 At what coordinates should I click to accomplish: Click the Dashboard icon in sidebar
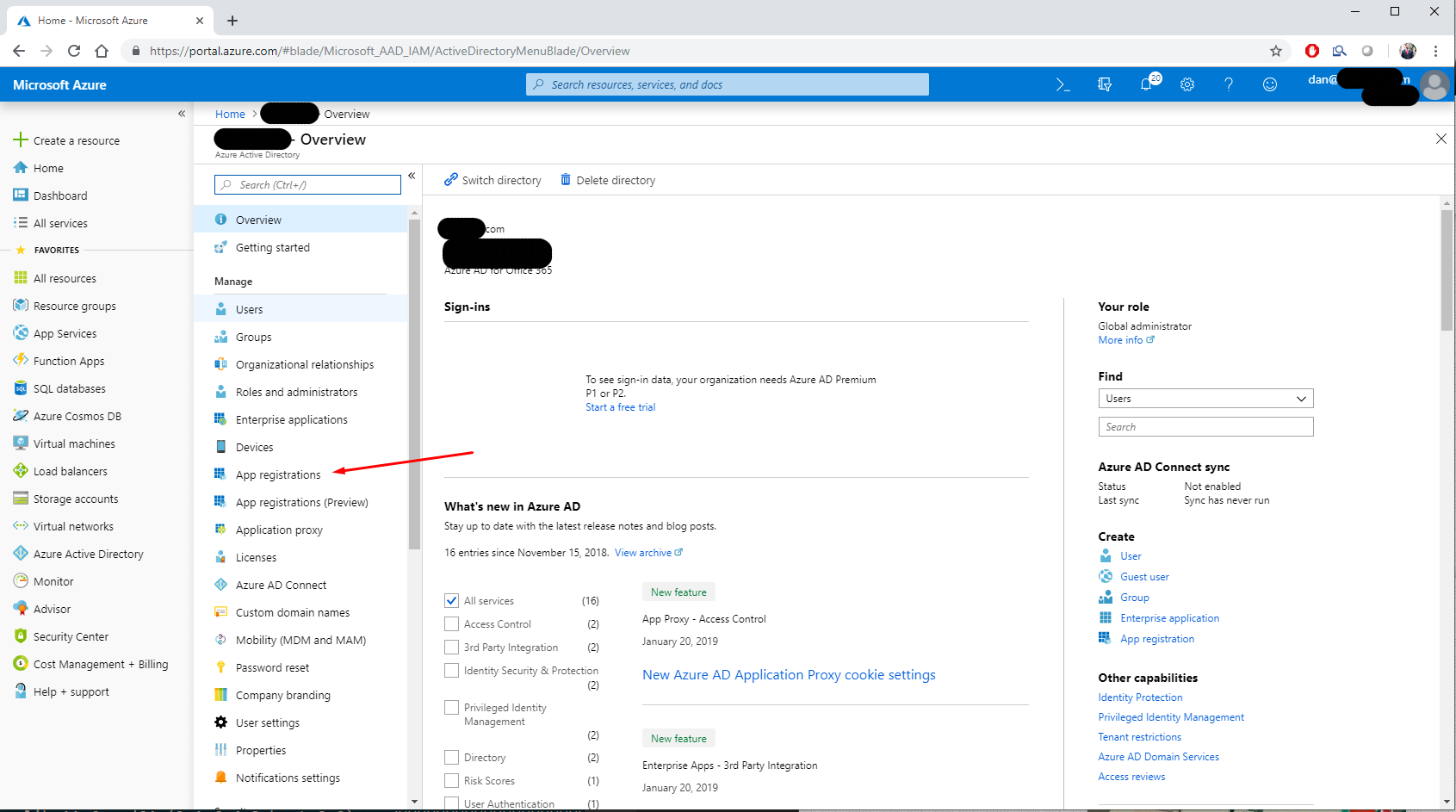(21, 195)
